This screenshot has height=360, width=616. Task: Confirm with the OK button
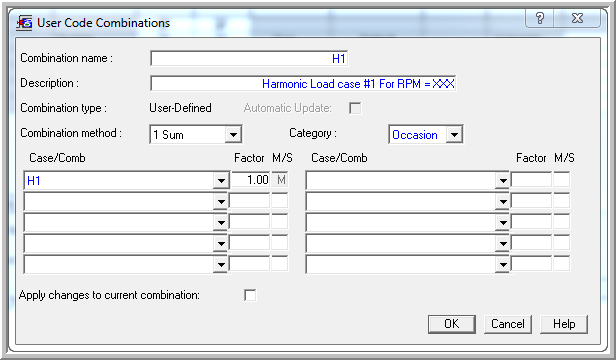point(452,324)
